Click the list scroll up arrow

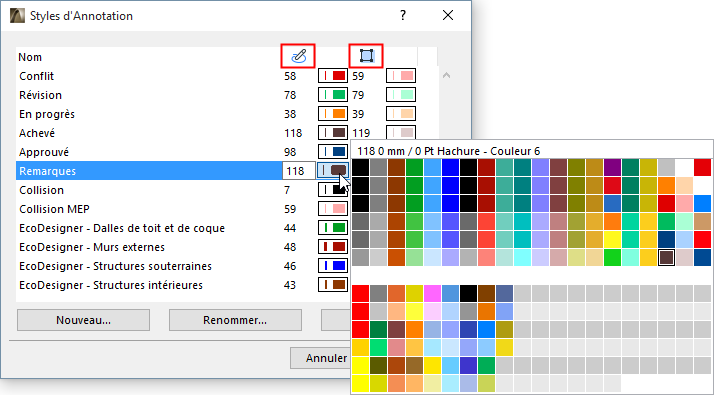point(446,76)
